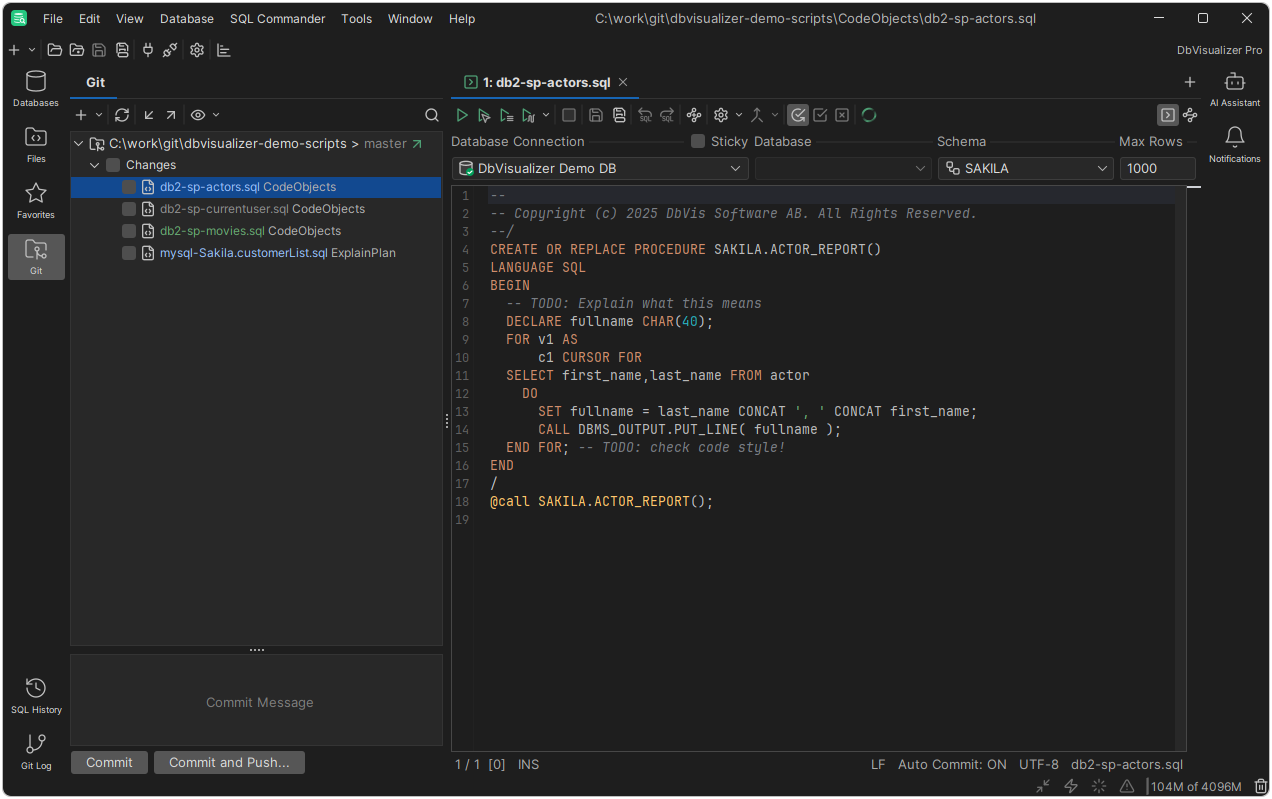Check the db2-sp-currentuser.sql file checkbox
This screenshot has width=1272, height=799.
129,209
